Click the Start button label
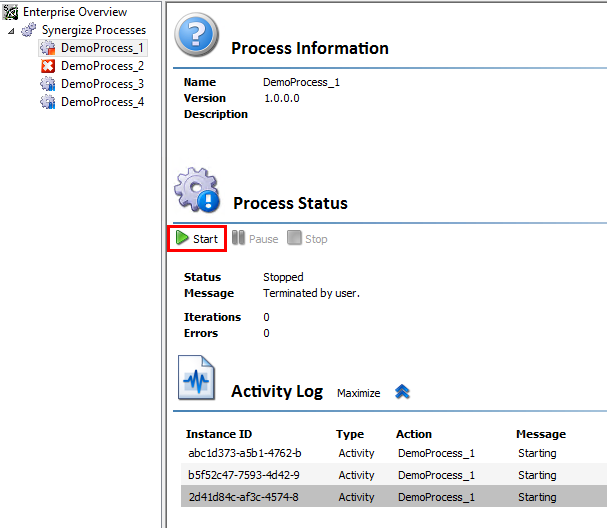 click(206, 239)
